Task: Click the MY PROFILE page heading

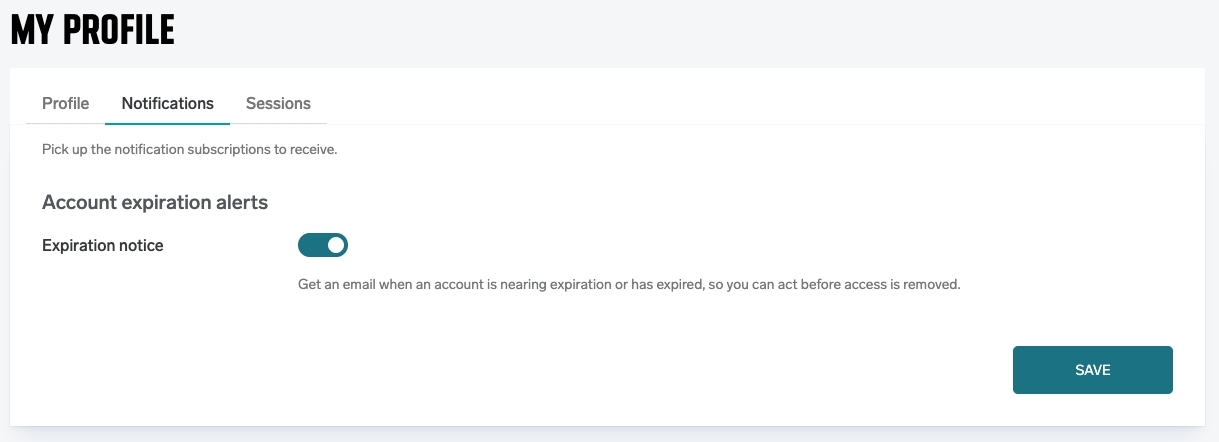Action: tap(93, 31)
